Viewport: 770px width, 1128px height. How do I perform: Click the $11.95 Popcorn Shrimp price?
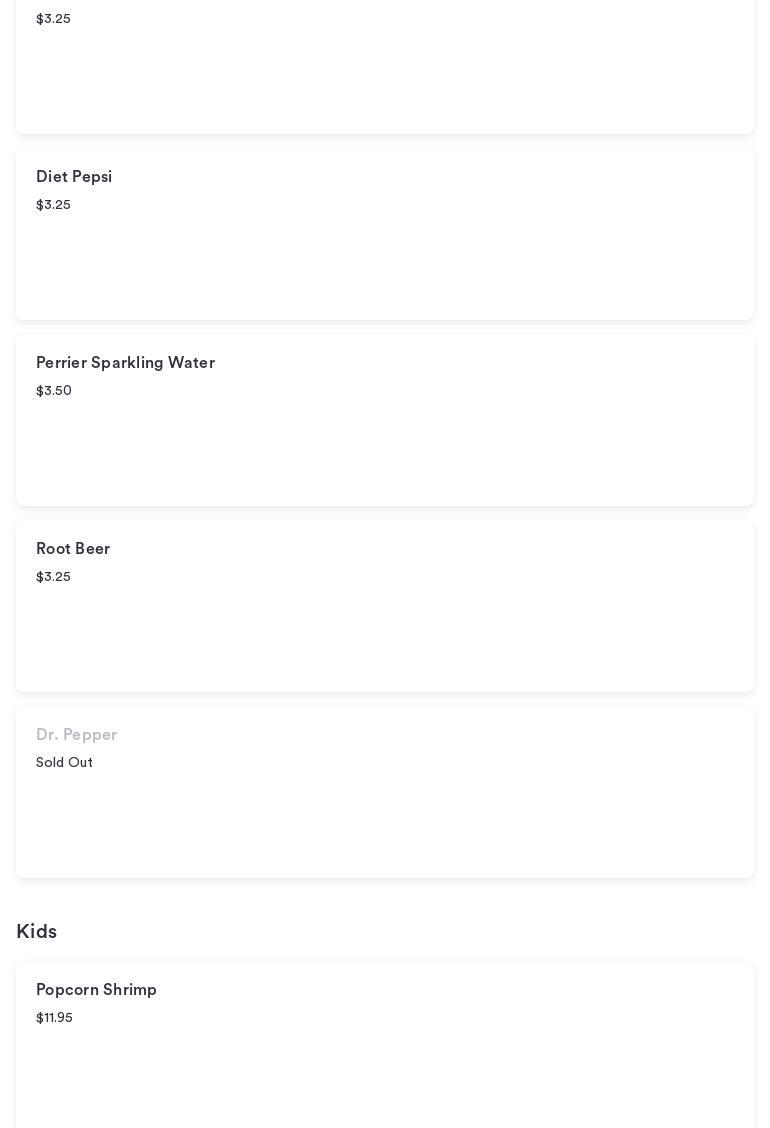(x=54, y=1018)
